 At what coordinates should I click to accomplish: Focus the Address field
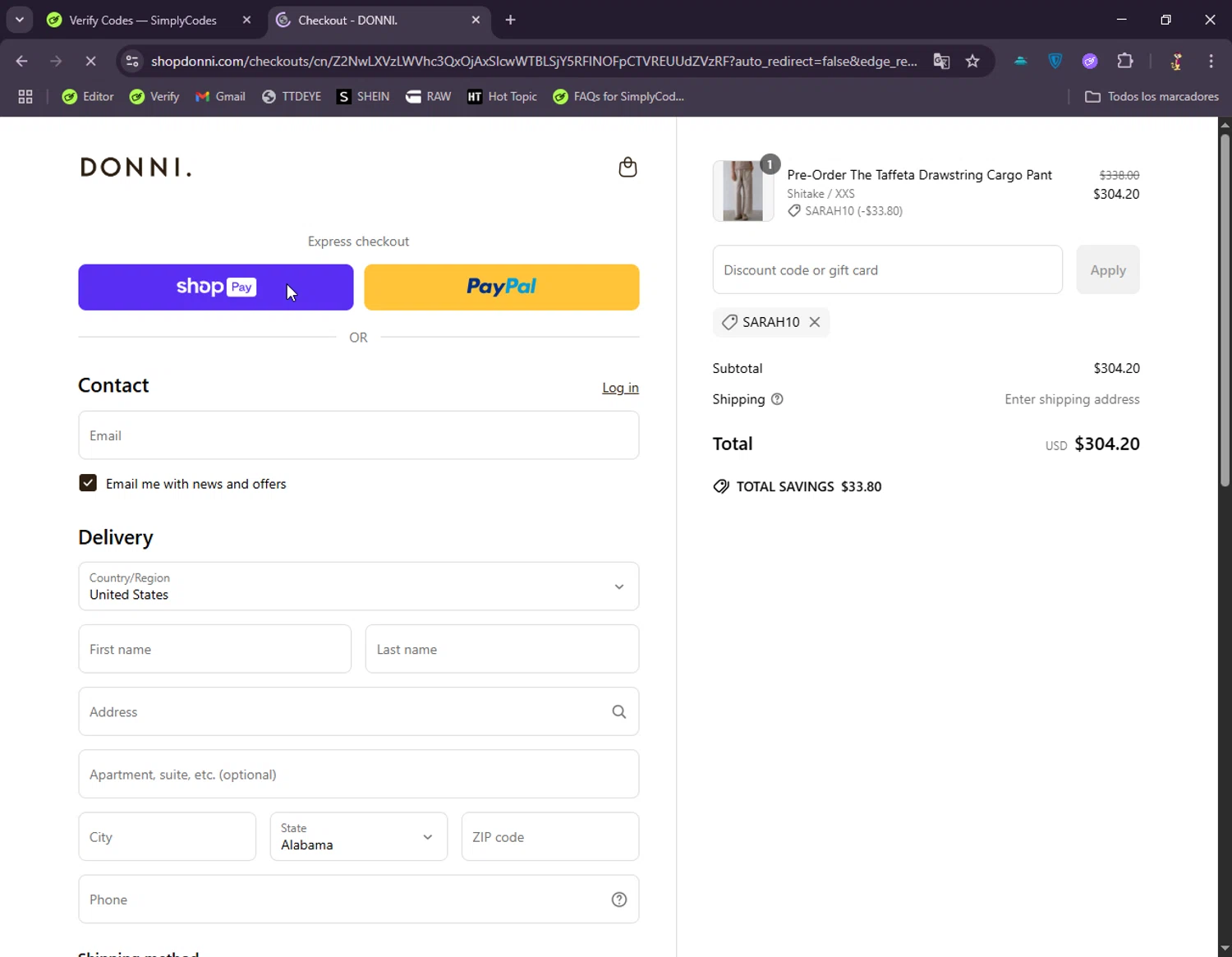(x=359, y=712)
